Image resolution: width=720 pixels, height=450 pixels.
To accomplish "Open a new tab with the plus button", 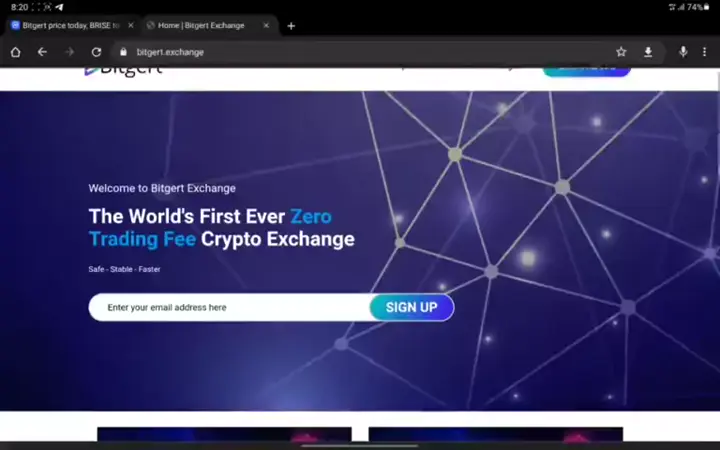I will tap(291, 26).
